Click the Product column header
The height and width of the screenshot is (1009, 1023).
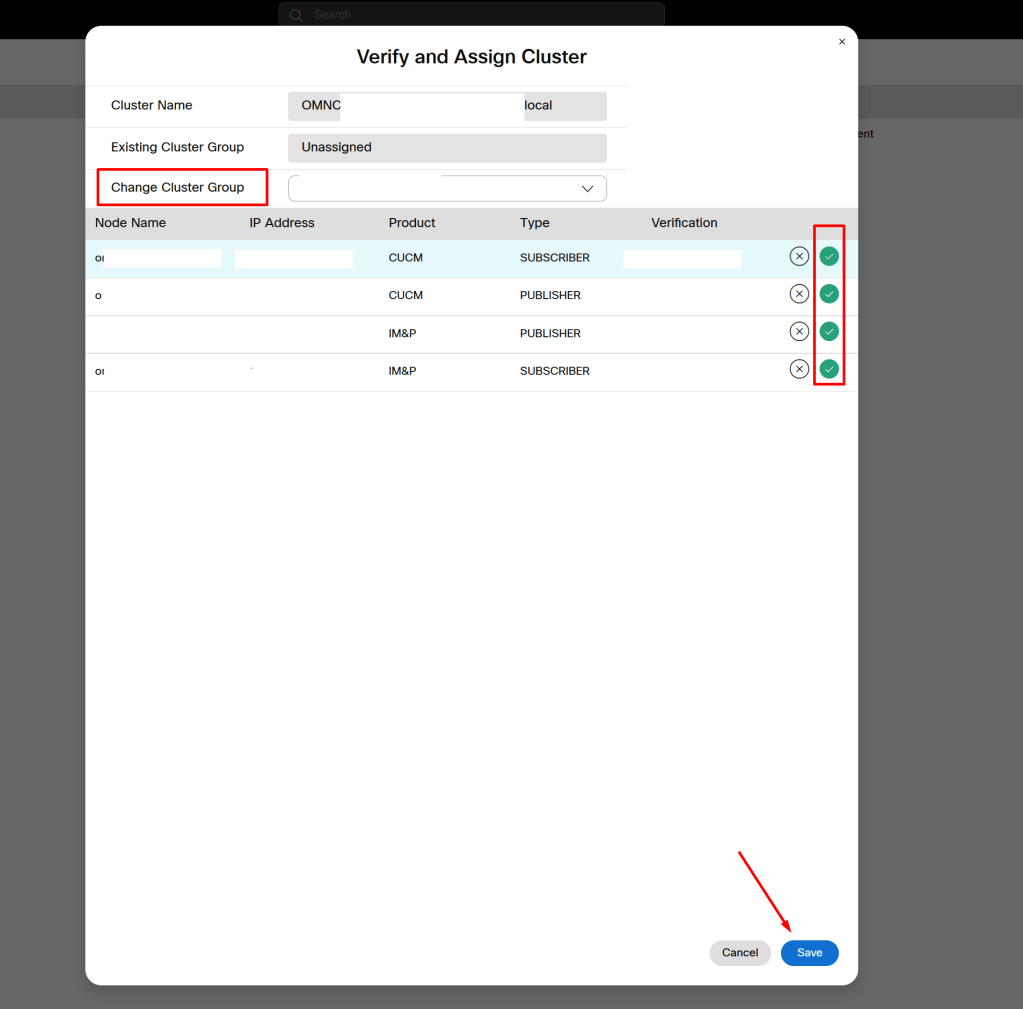click(412, 223)
